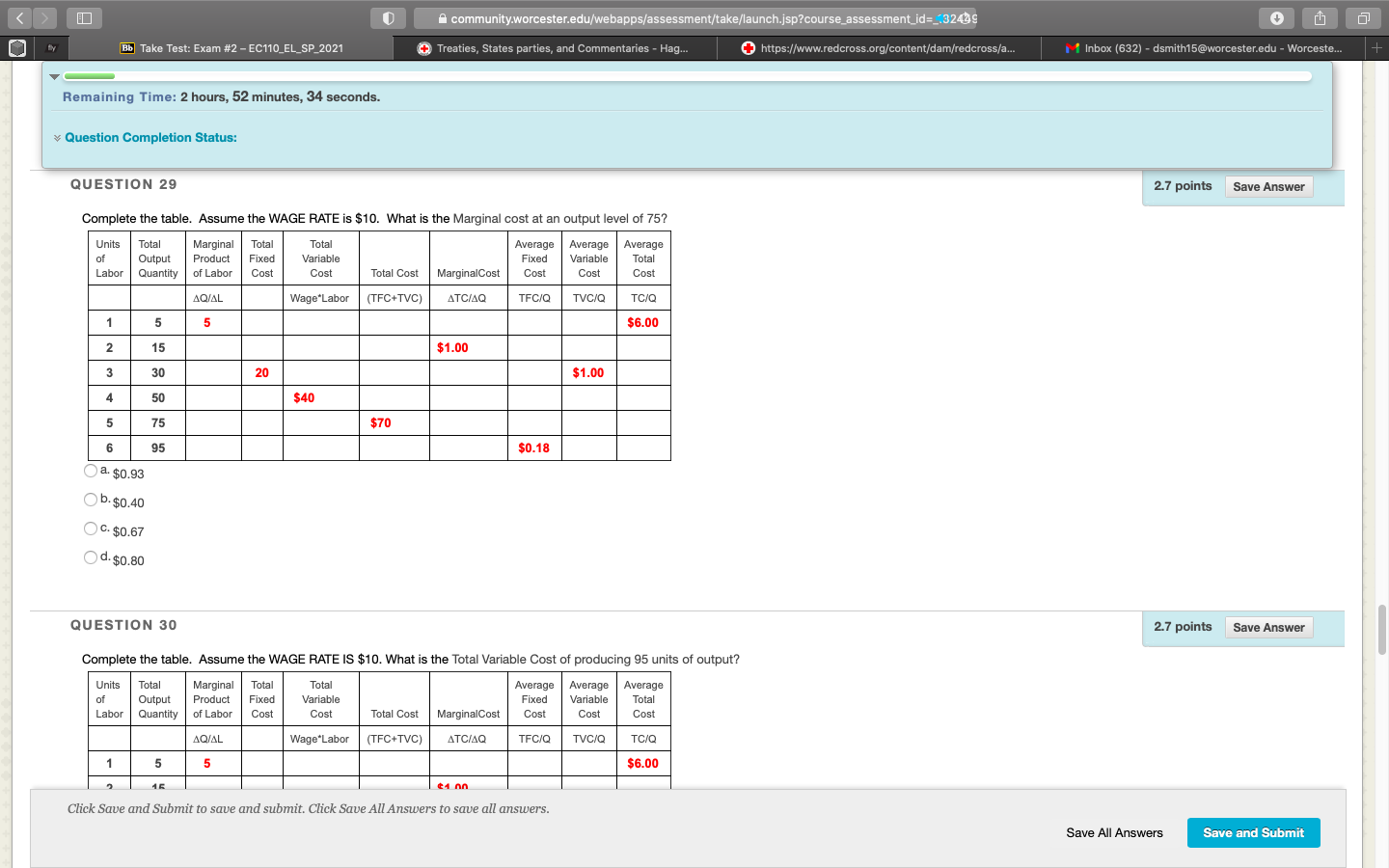Expand Question Completion Status section
The height and width of the screenshot is (868, 1389).
pyautogui.click(x=150, y=138)
